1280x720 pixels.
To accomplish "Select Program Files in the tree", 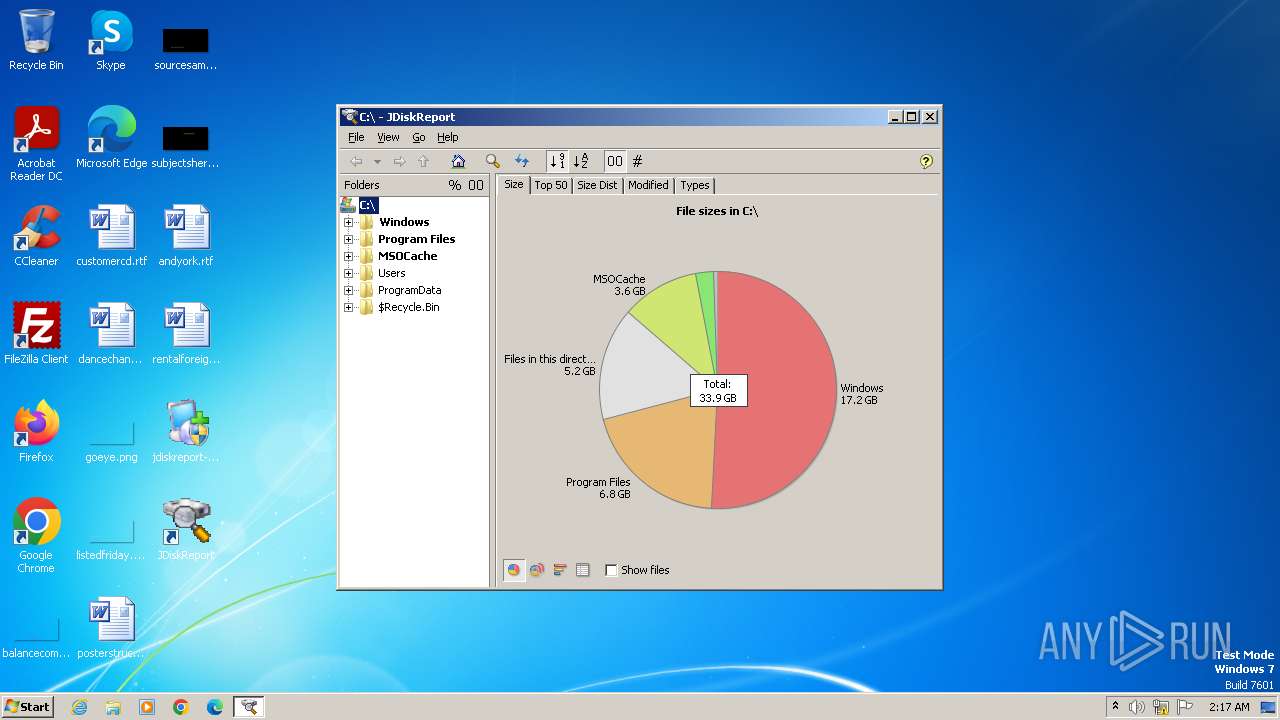I will pyautogui.click(x=416, y=239).
